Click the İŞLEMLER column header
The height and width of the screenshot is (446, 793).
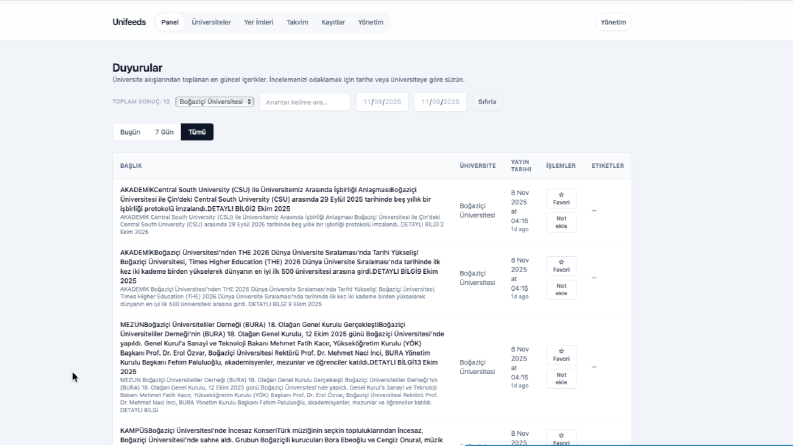[x=561, y=166]
